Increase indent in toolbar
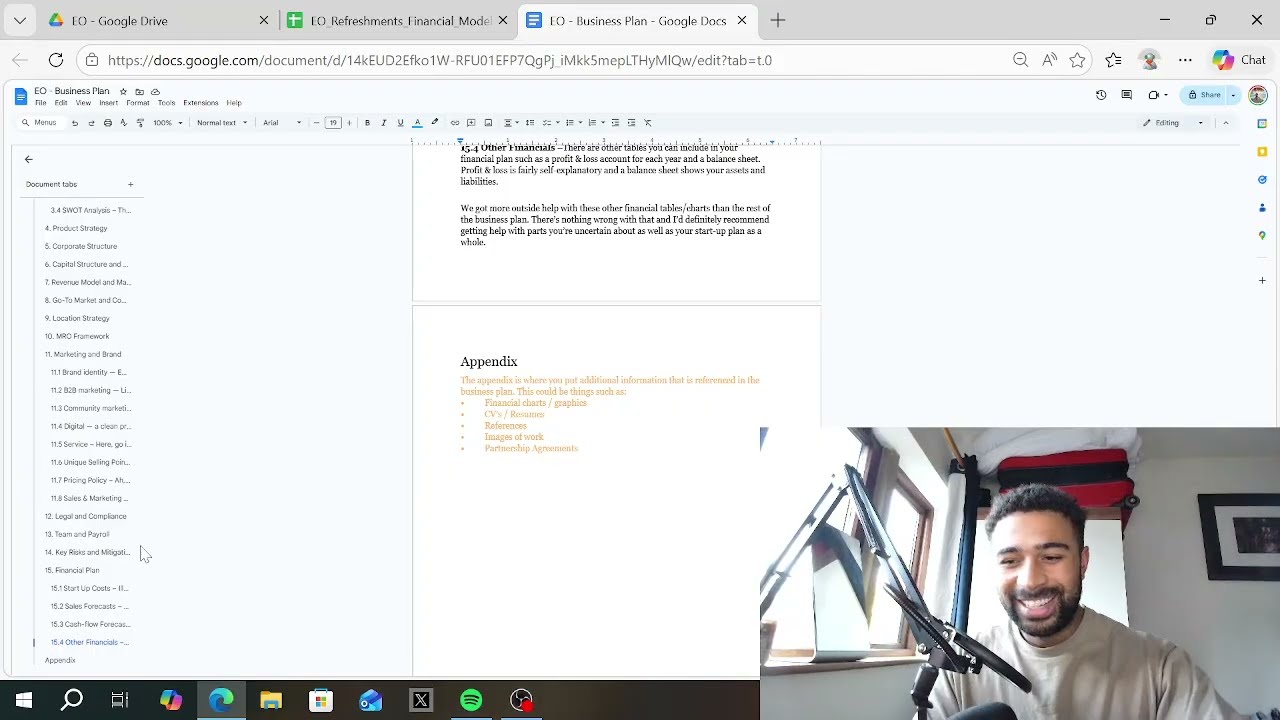The image size is (1280, 720). click(631, 123)
